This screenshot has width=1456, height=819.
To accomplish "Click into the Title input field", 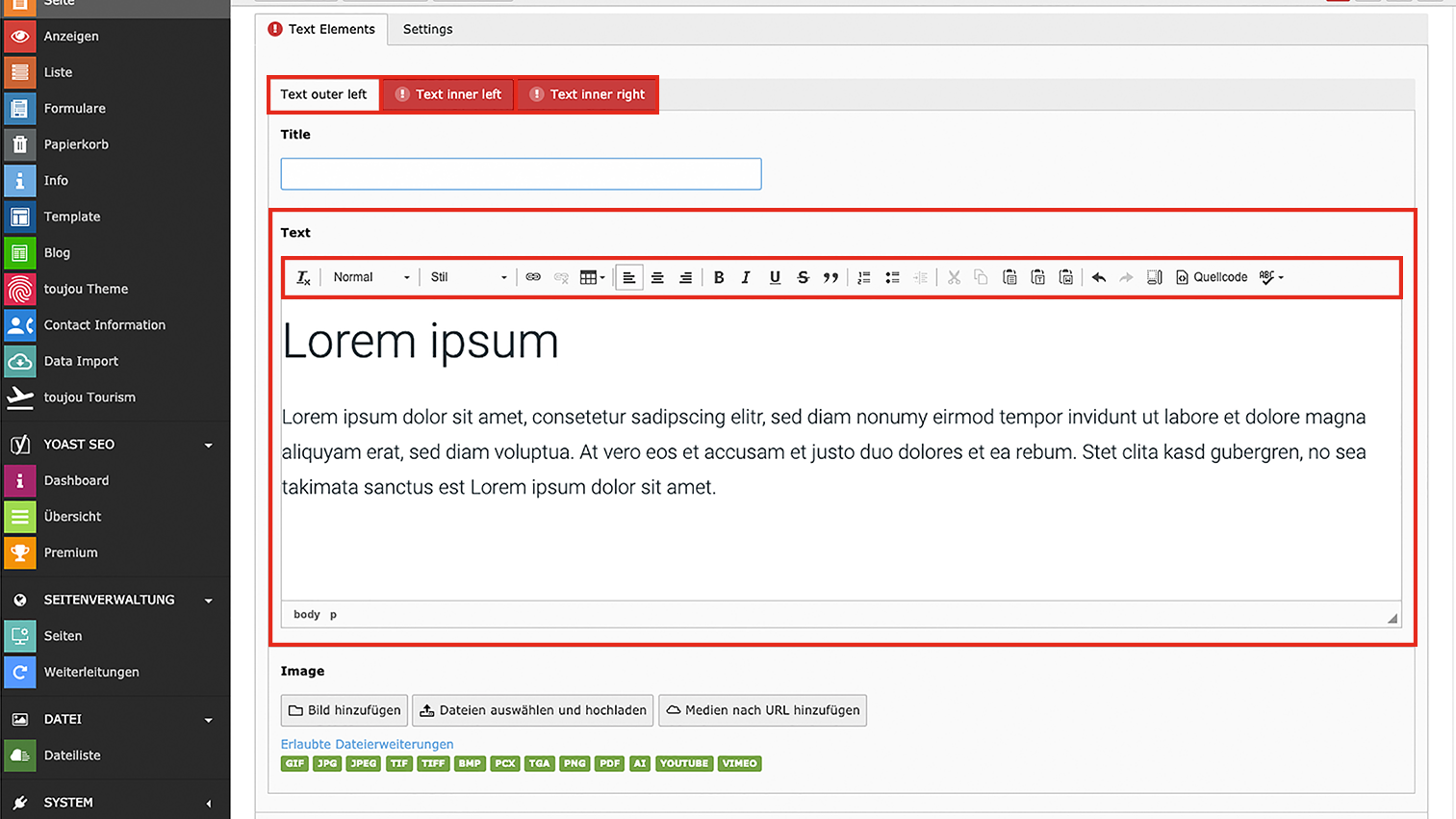I will tap(521, 174).
